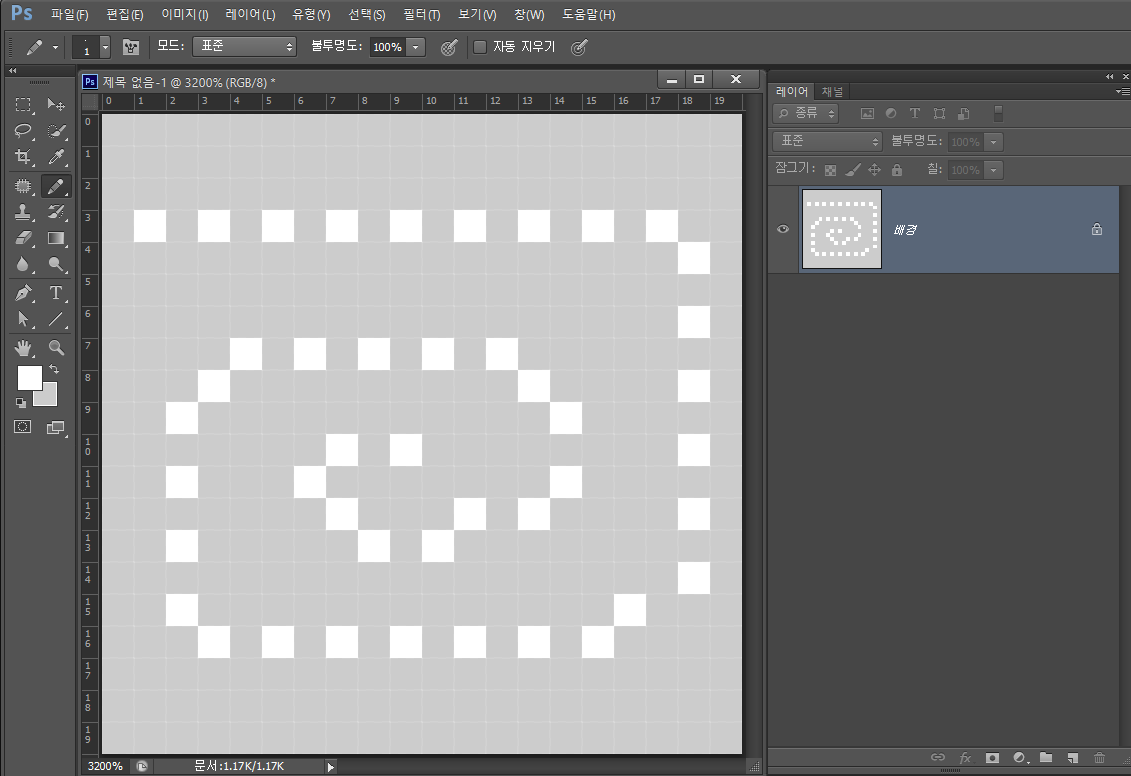Hide the 배경 layer with eye icon
Image resolution: width=1131 pixels, height=776 pixels.
tap(783, 229)
